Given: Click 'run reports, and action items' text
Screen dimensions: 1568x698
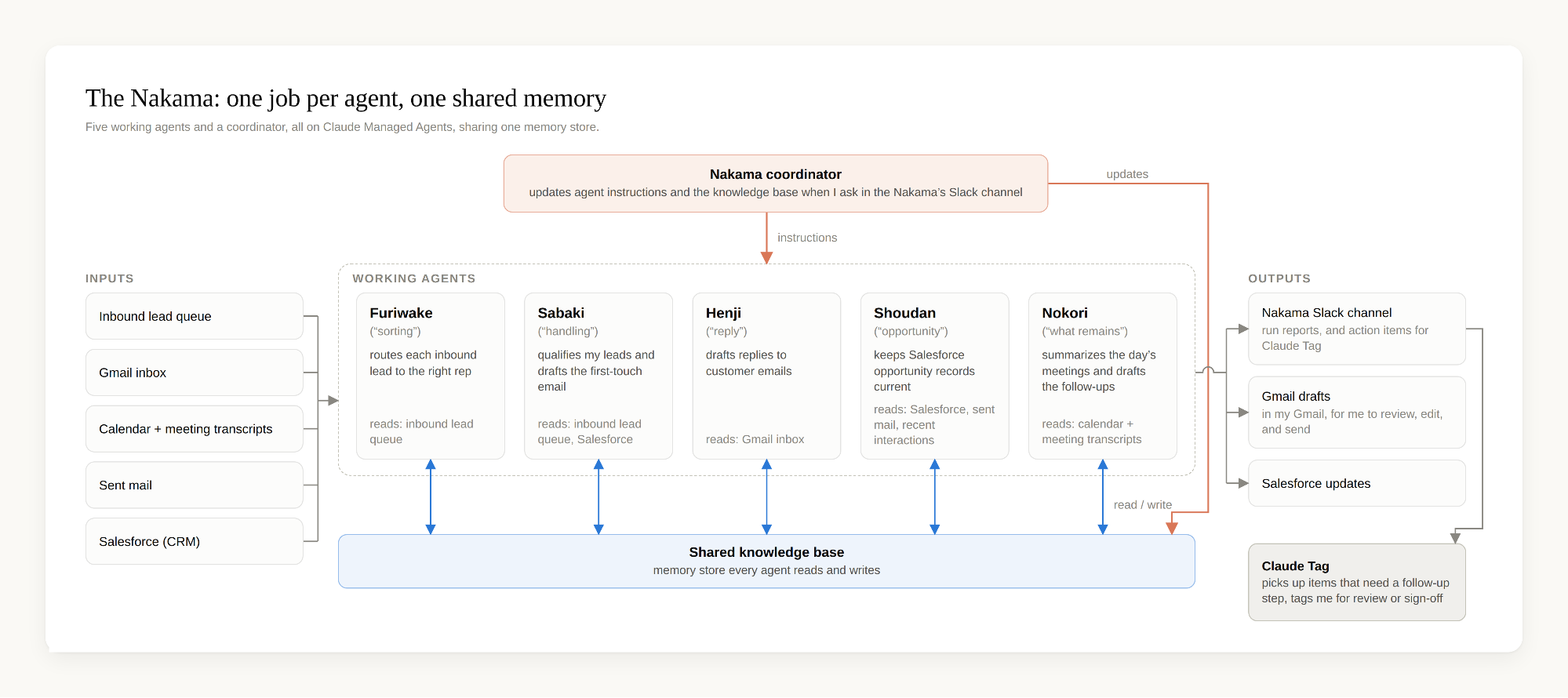Looking at the screenshot, I should point(1345,338).
